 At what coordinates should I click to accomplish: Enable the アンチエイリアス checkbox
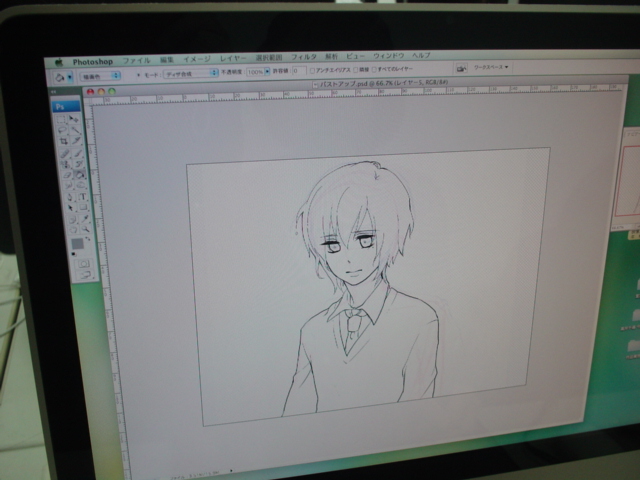[x=312, y=71]
